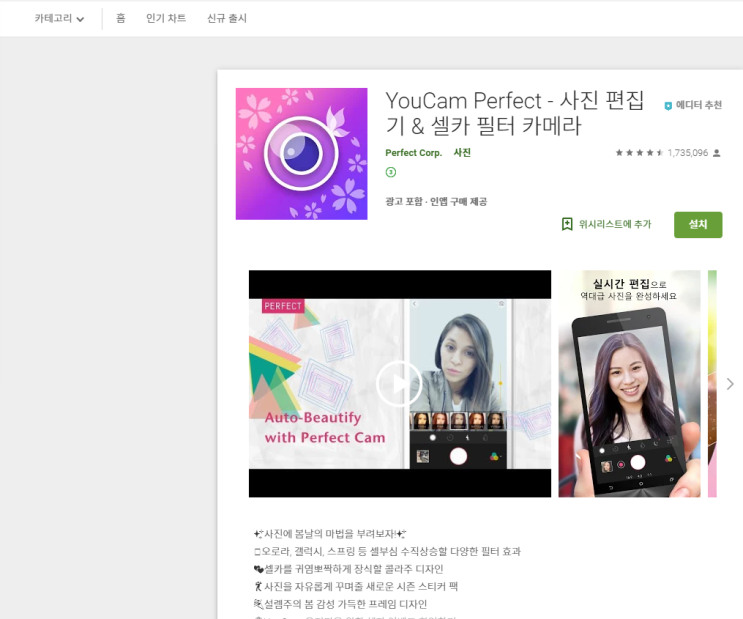
Task: Open the 실시간 편집 screenshot thumbnail
Action: [629, 383]
